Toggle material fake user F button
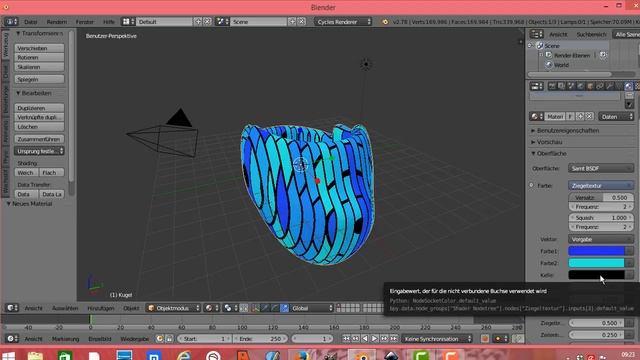This screenshot has height=360, width=640. [570, 116]
